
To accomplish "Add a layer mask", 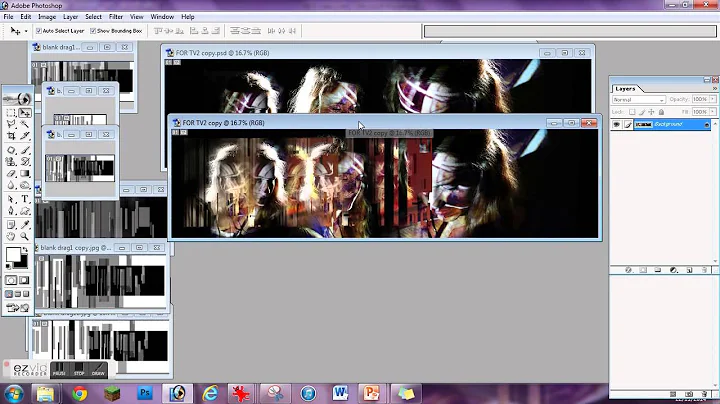I will point(643,270).
